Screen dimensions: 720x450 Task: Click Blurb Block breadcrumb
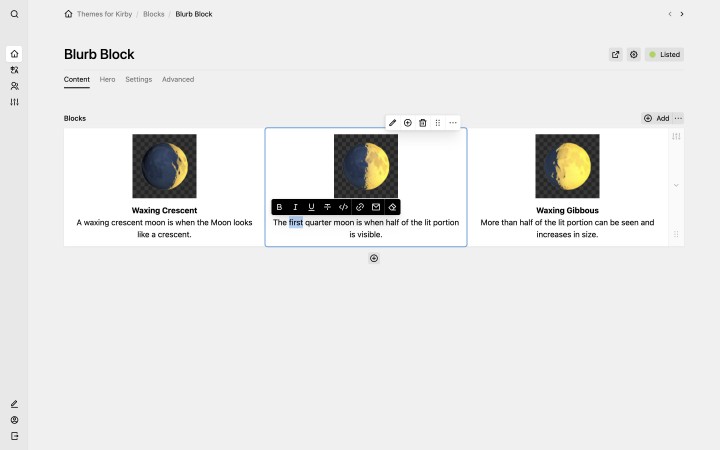click(x=194, y=14)
